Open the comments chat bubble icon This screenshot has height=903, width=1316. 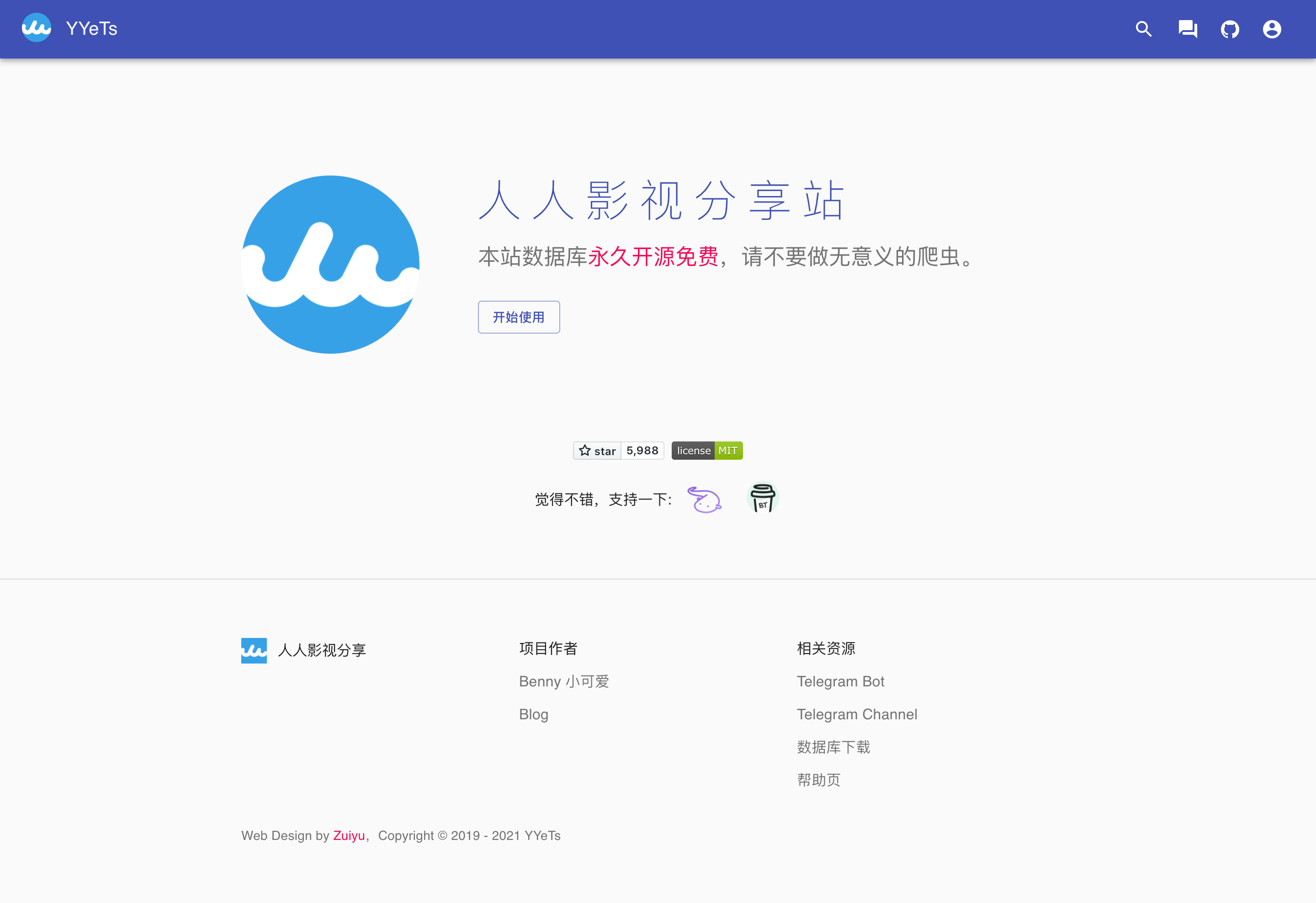[1187, 29]
